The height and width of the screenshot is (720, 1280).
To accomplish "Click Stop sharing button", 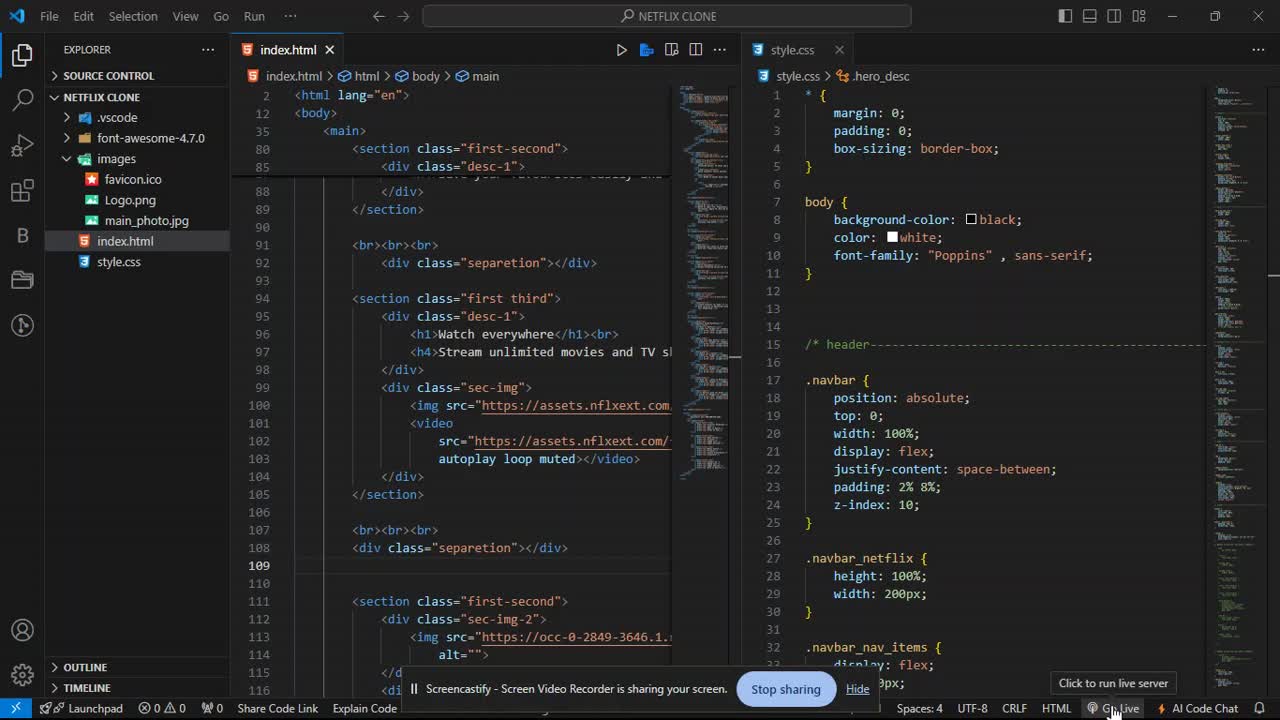I will coord(785,689).
